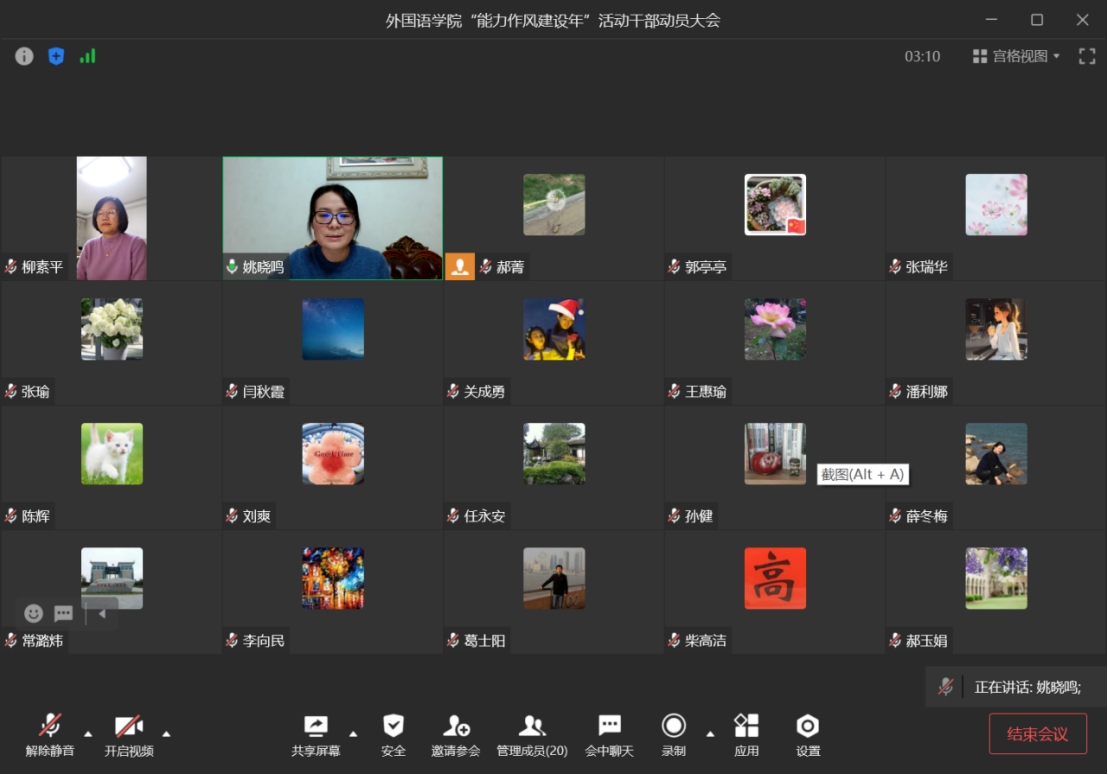Open the emoji reactions icon

tap(34, 613)
